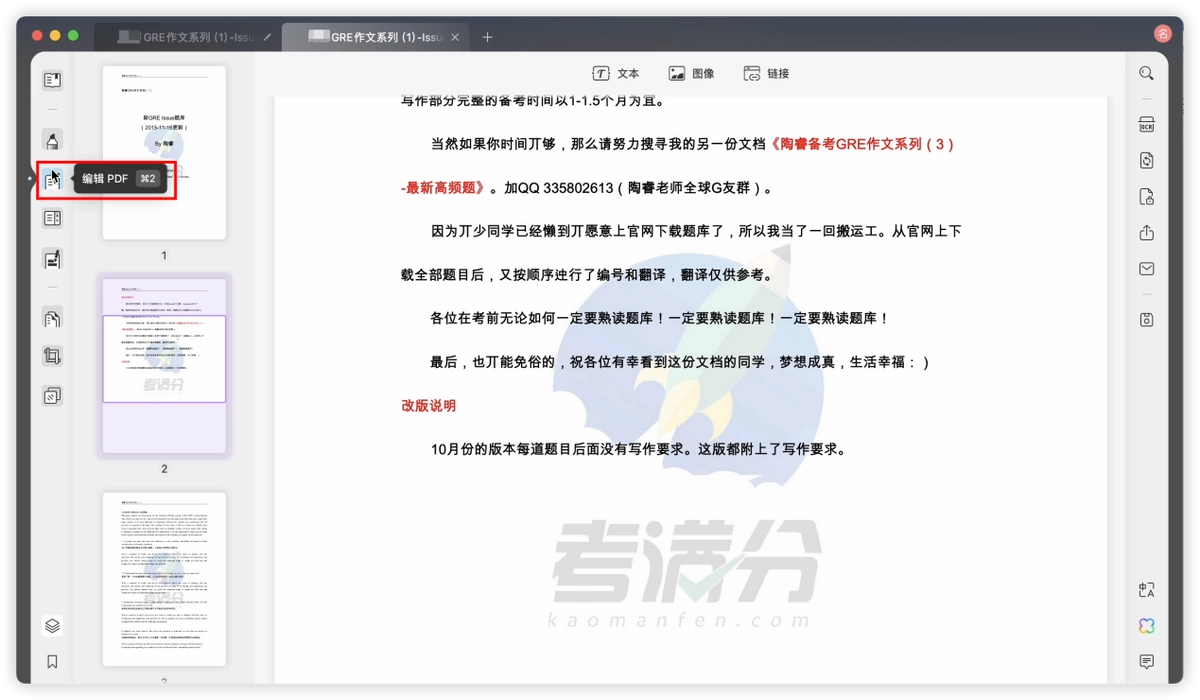Viewport: 1200px width, 700px height.
Task: Open the Organize Pages tool
Action: pos(52,319)
